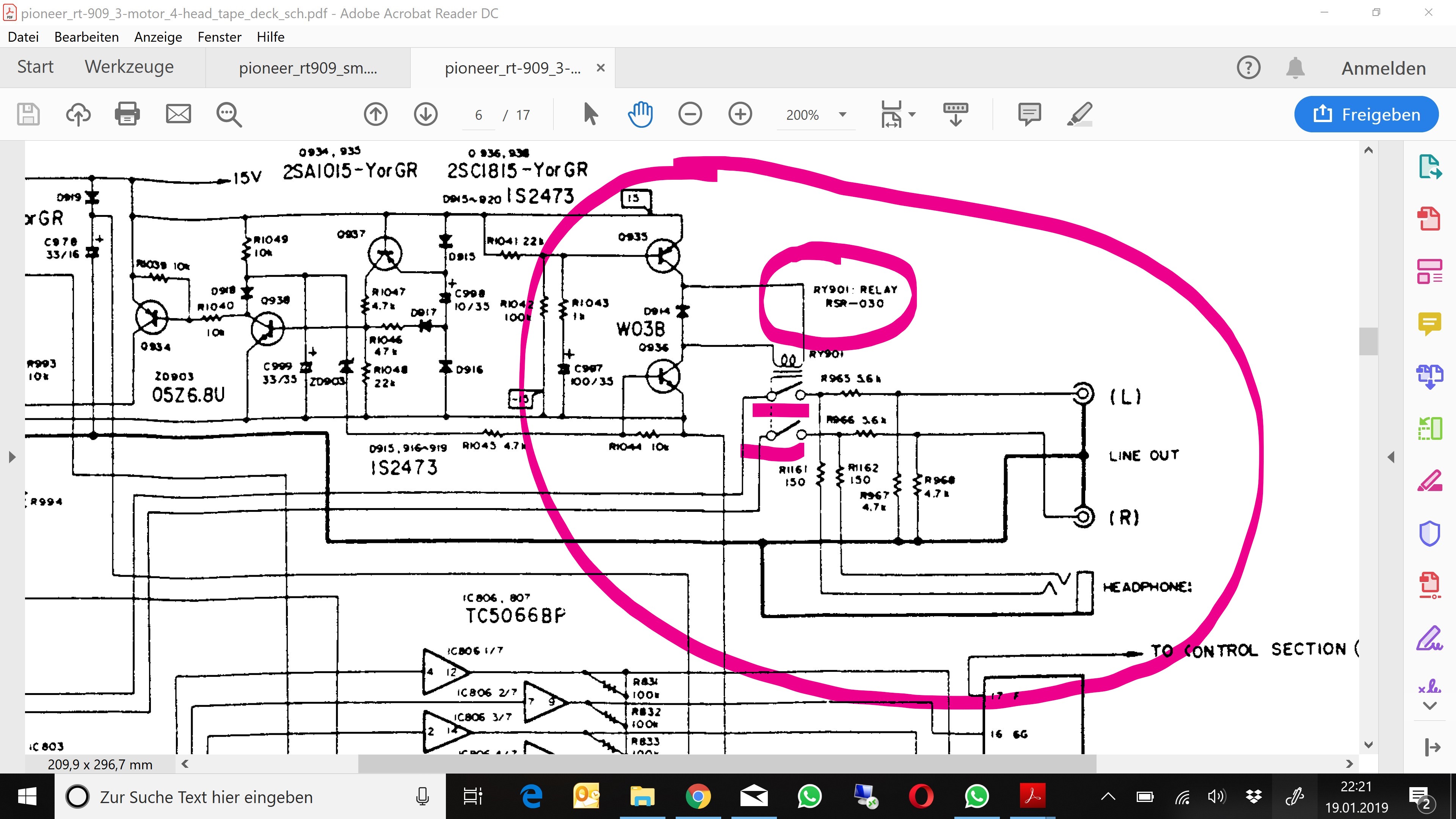Click the page number input field
This screenshot has width=1456, height=819.
tap(478, 115)
